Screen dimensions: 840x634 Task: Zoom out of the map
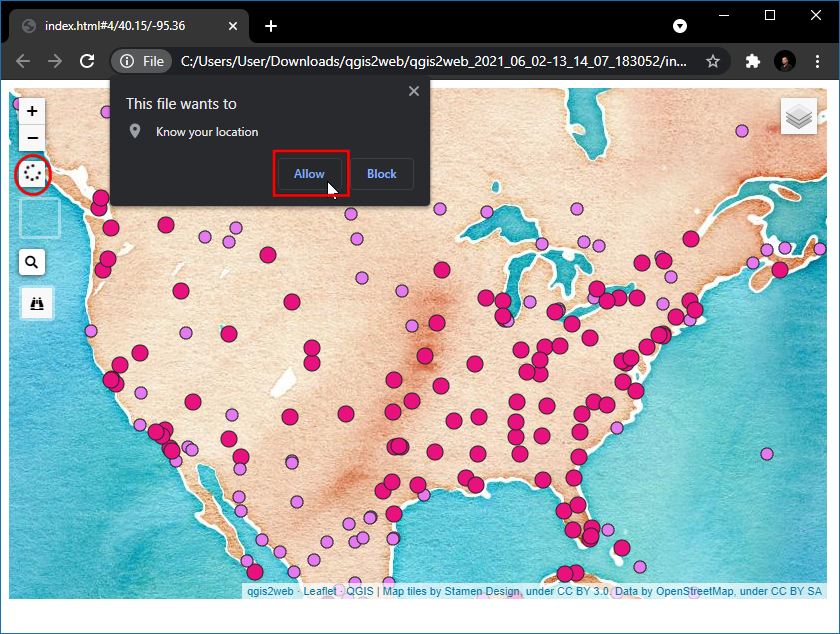[32, 137]
